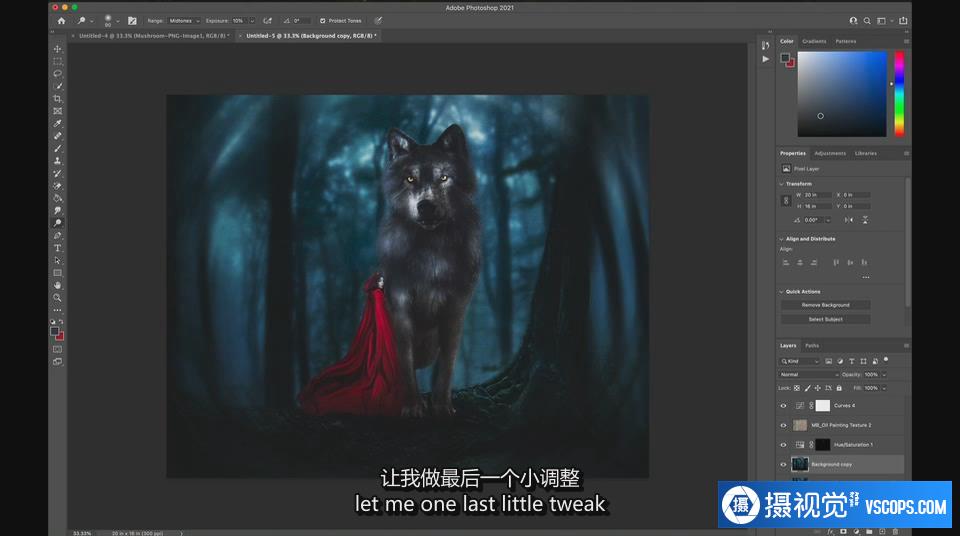Open the layer filter Kind dropdown

pos(799,361)
